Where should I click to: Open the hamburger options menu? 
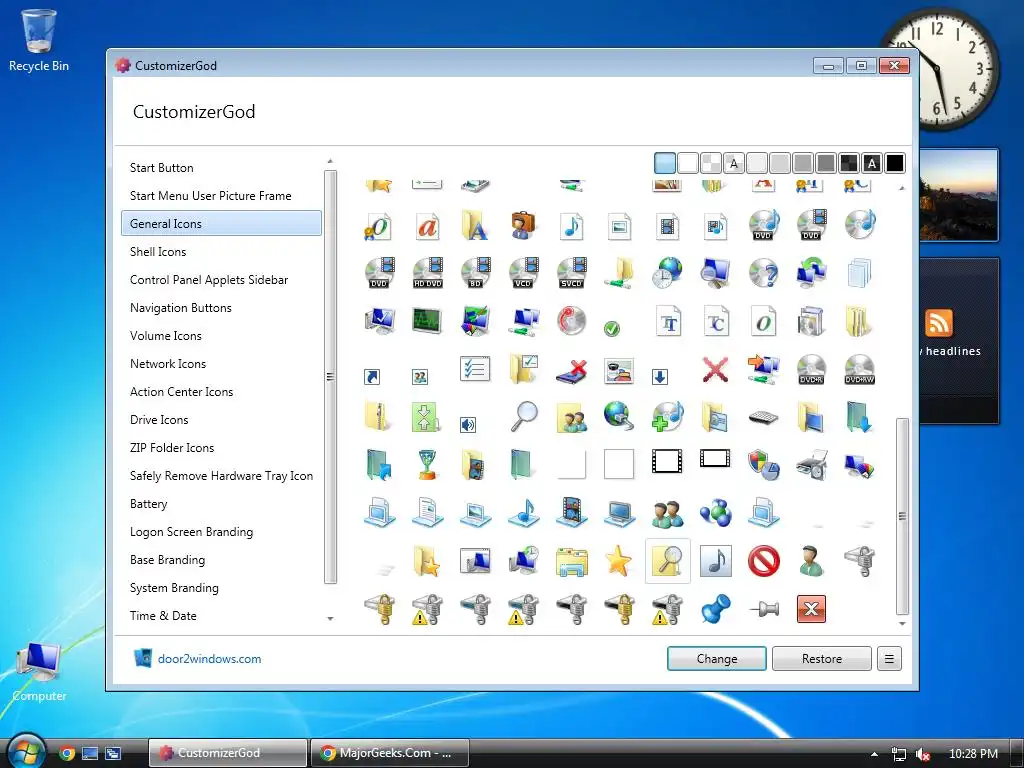tap(889, 659)
